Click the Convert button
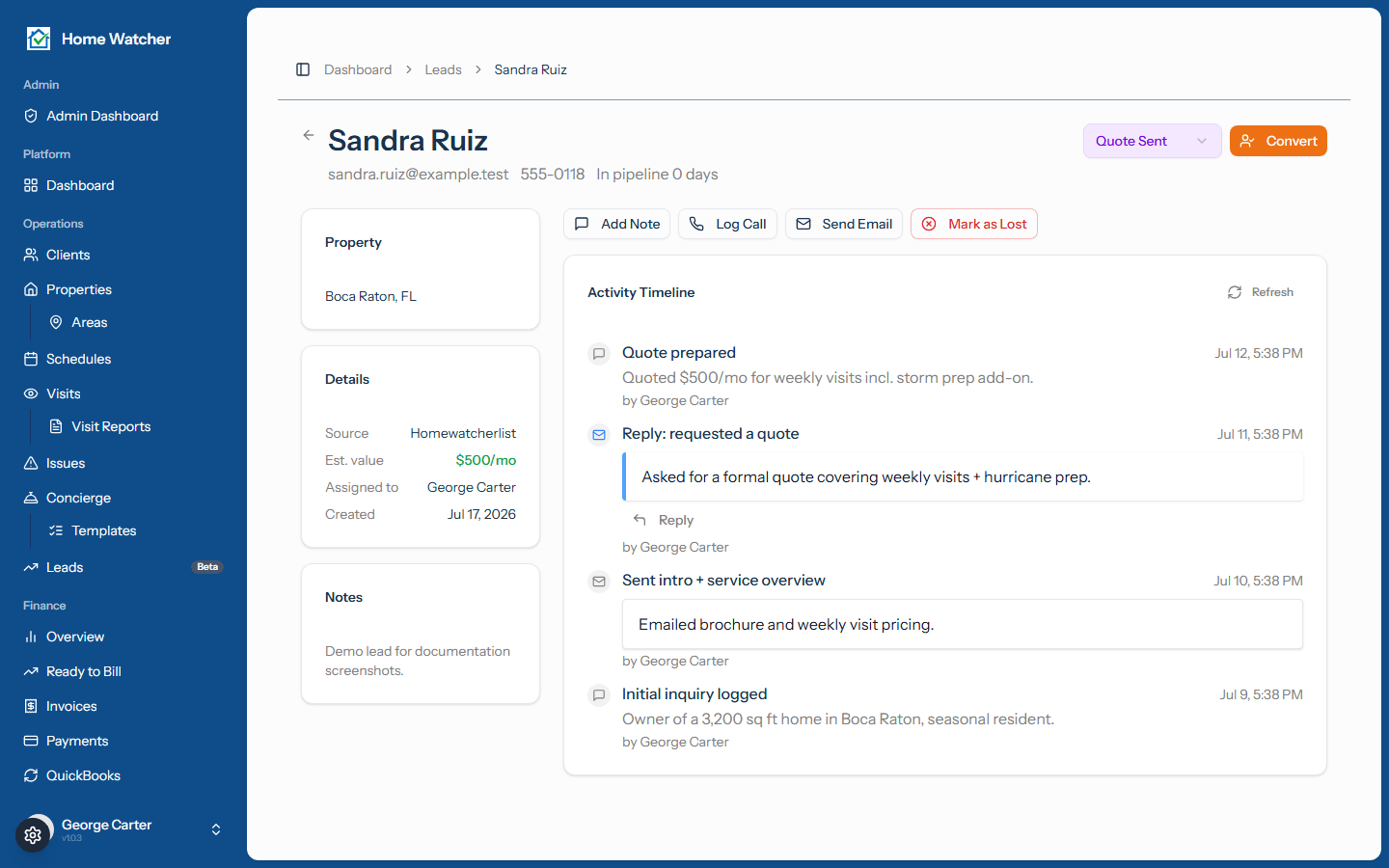This screenshot has height=868, width=1389. pos(1278,141)
